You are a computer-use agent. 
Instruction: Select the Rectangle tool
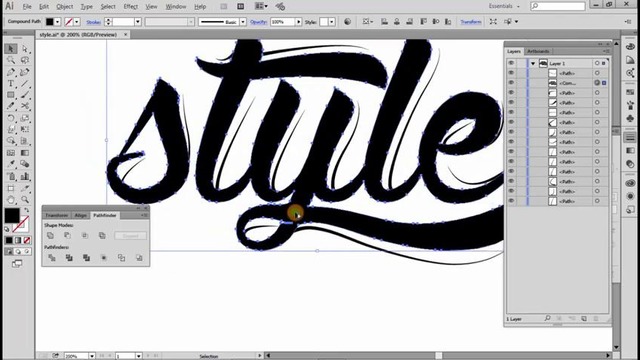point(11,95)
